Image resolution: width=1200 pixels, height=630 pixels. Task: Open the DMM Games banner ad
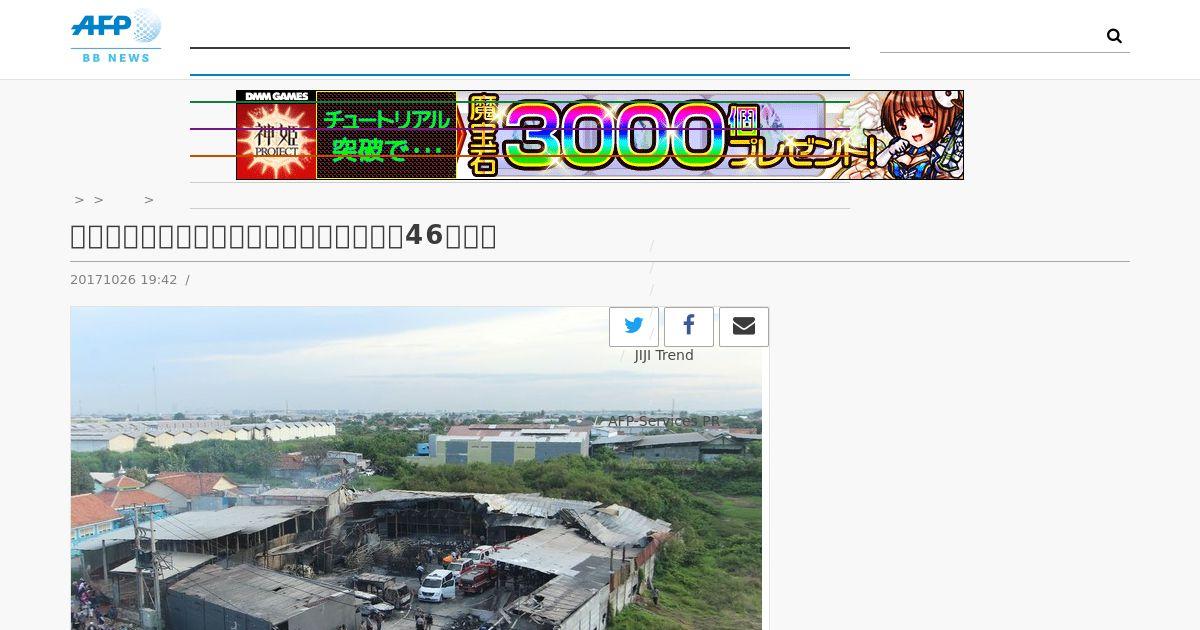600,135
